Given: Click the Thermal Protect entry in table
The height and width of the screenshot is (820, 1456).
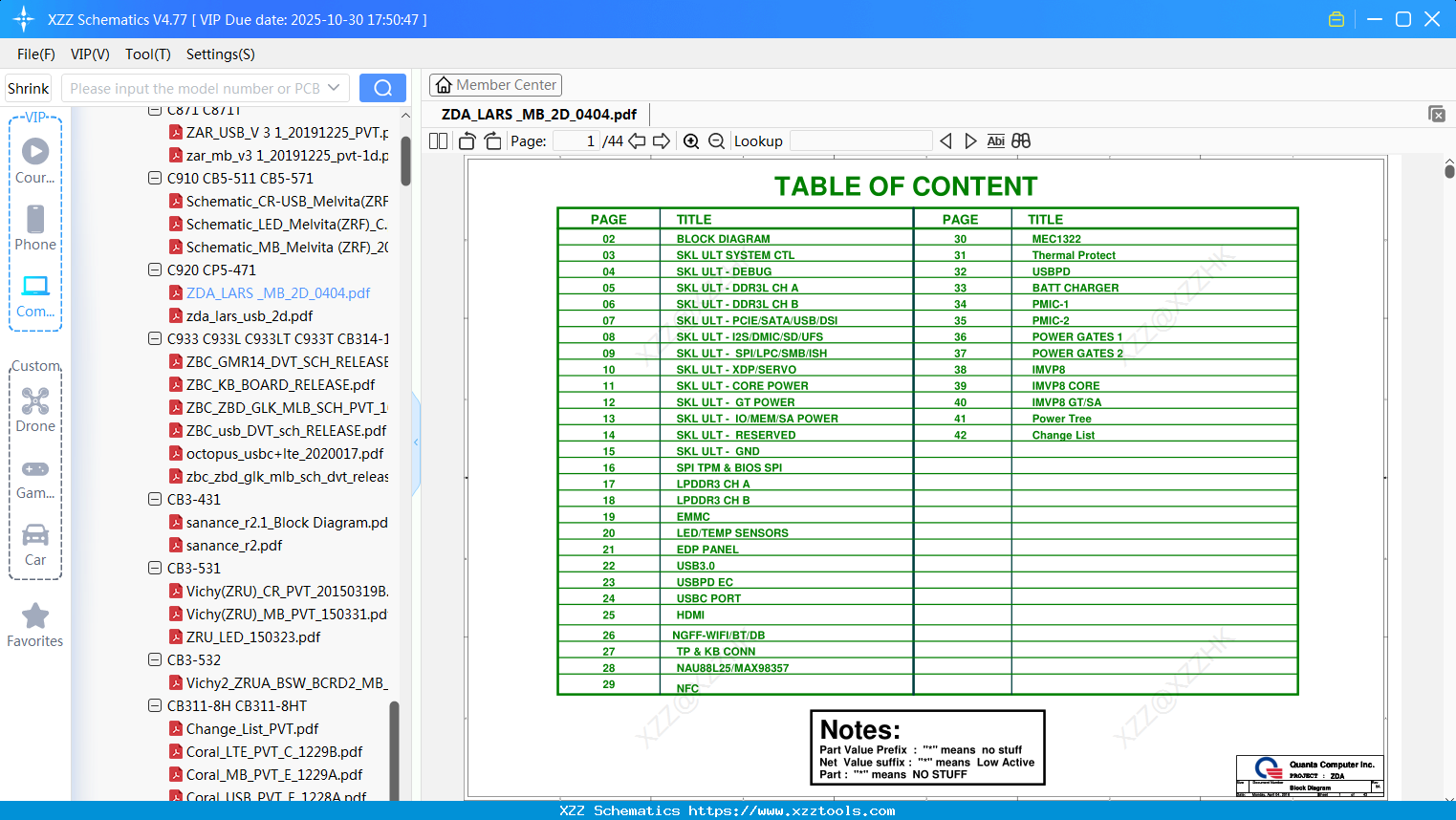Looking at the screenshot, I should [x=1074, y=255].
